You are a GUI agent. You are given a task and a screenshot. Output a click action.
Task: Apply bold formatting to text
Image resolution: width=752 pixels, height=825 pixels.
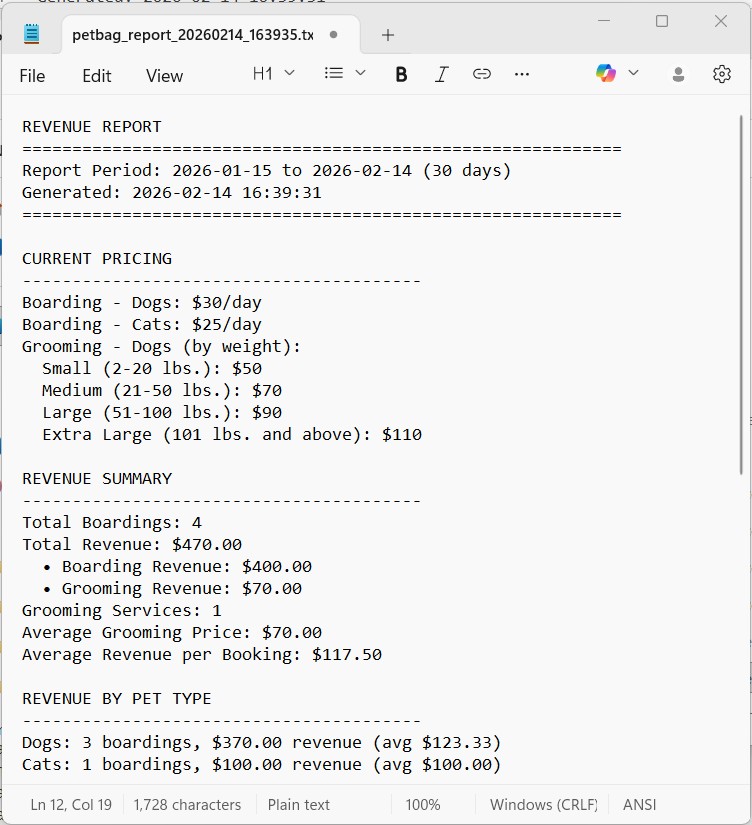point(400,74)
